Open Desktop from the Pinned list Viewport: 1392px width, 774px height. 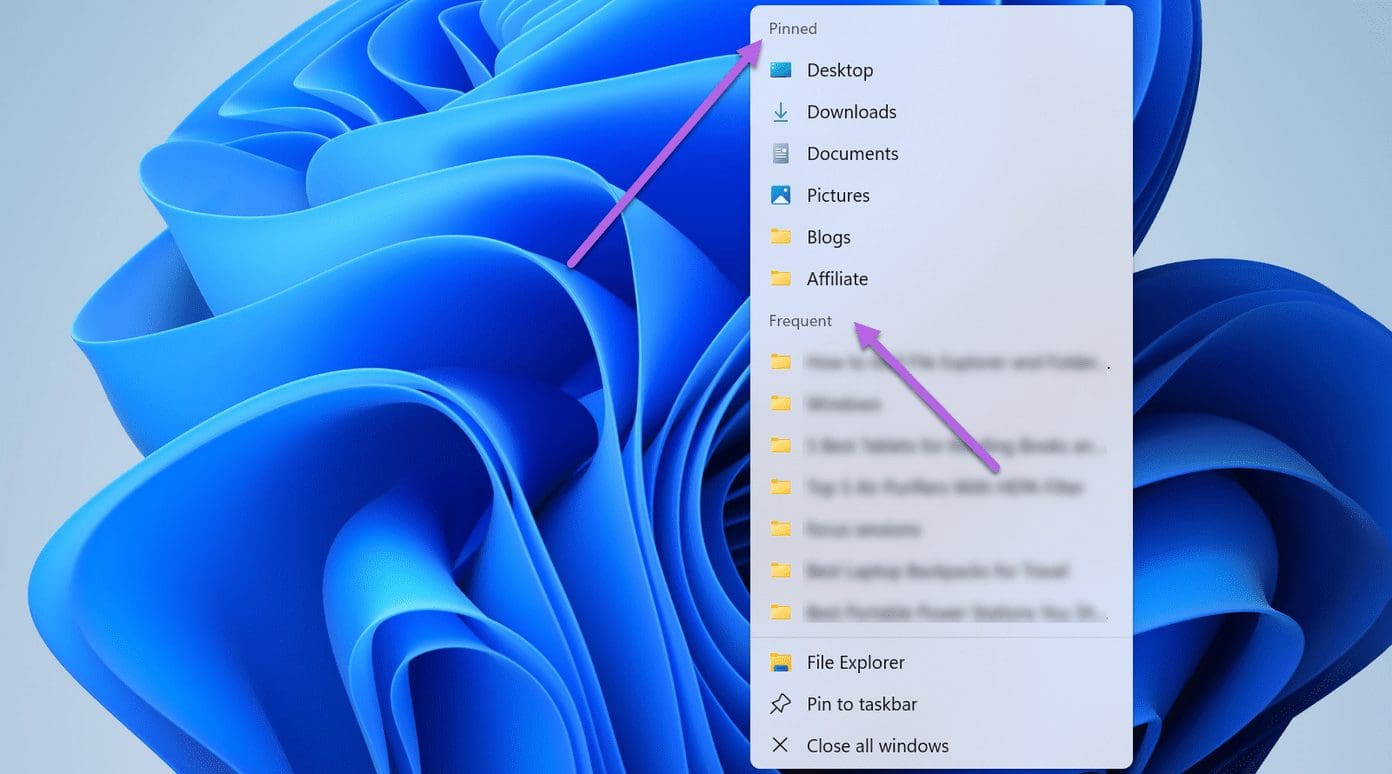[x=840, y=70]
